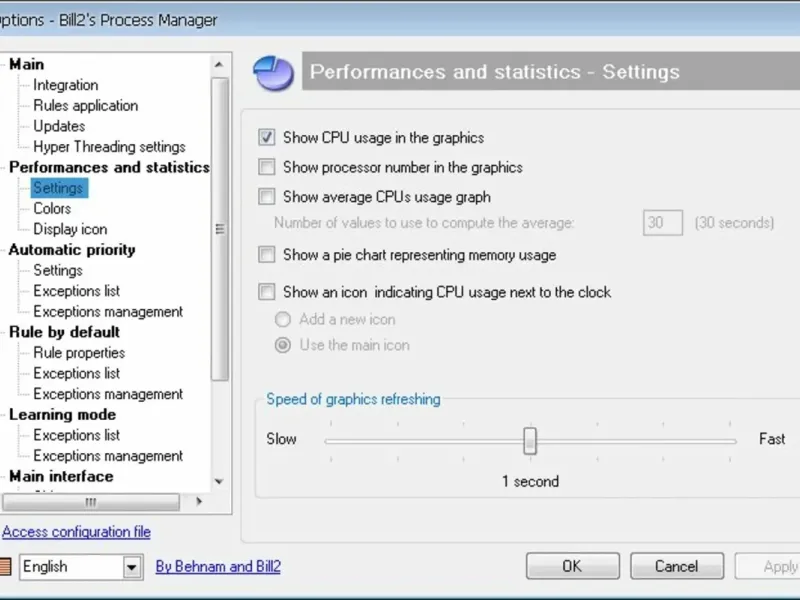Viewport: 800px width, 600px height.
Task: Open Exceptions list under Rule by default
Action: [x=77, y=373]
